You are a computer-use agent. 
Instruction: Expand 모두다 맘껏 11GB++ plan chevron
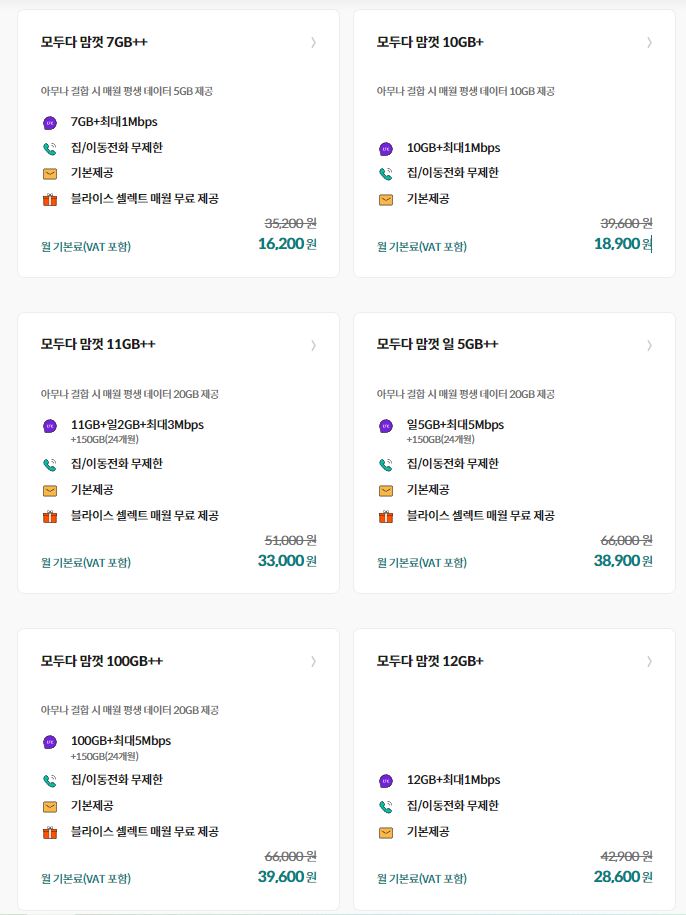point(313,345)
